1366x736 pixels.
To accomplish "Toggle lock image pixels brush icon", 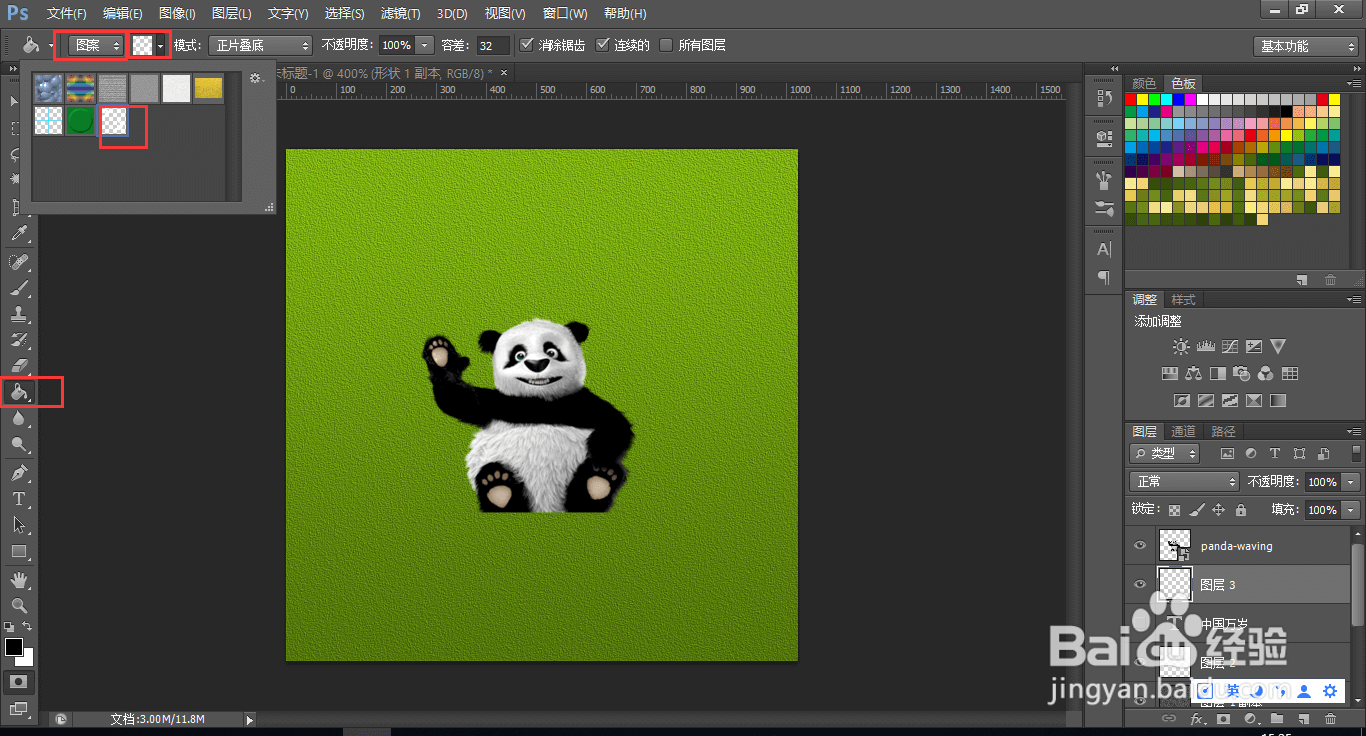I will coord(1197,510).
